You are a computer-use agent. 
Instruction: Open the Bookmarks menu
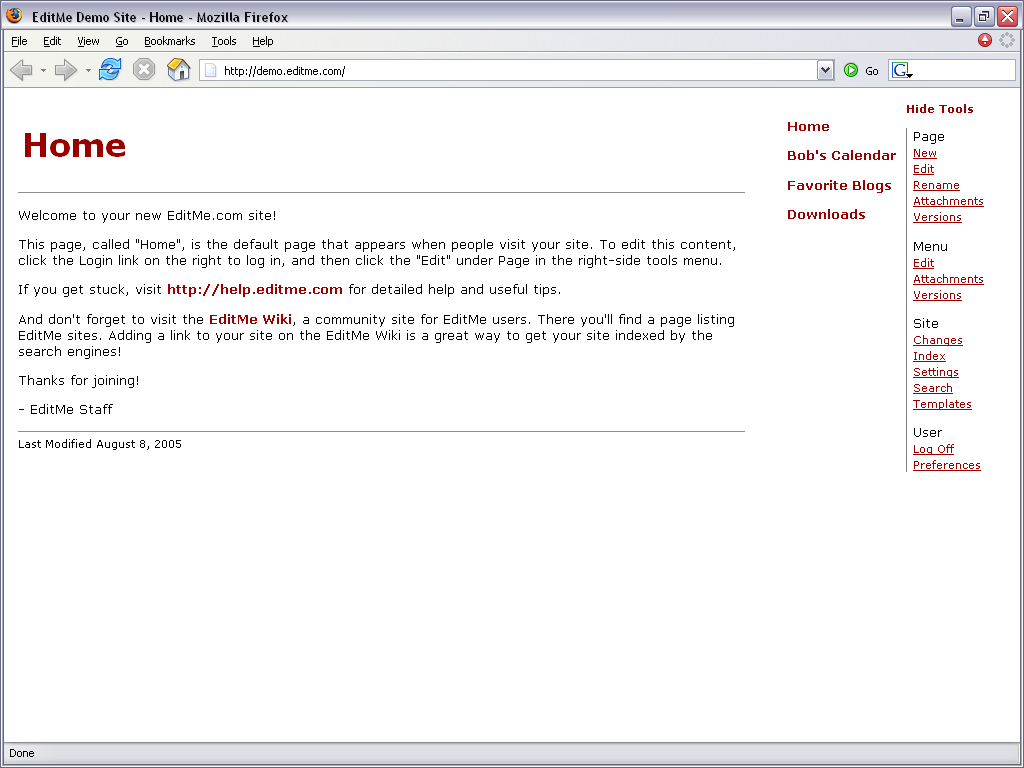click(x=169, y=41)
